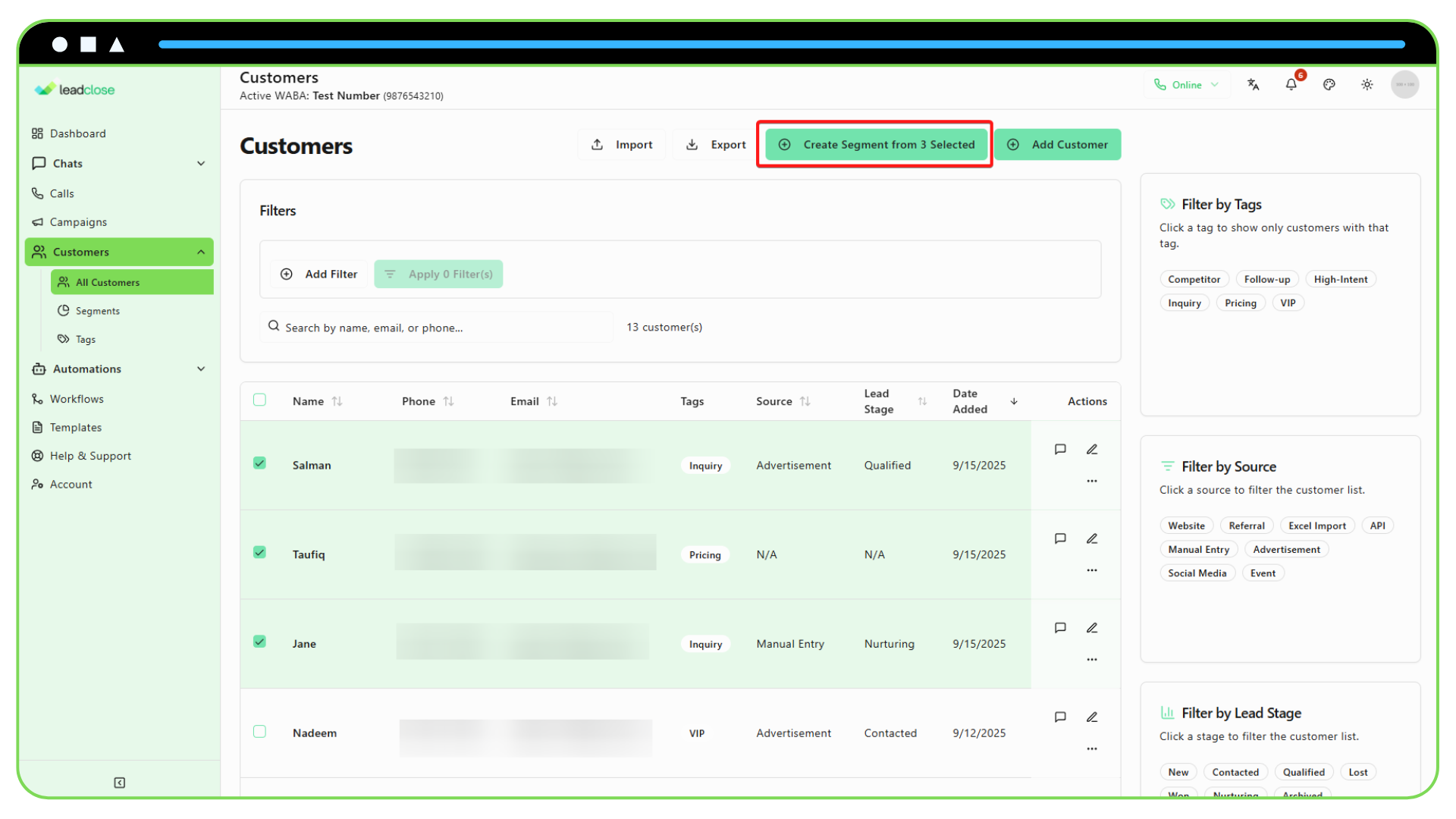Toggle light mode sun icon

[1367, 85]
